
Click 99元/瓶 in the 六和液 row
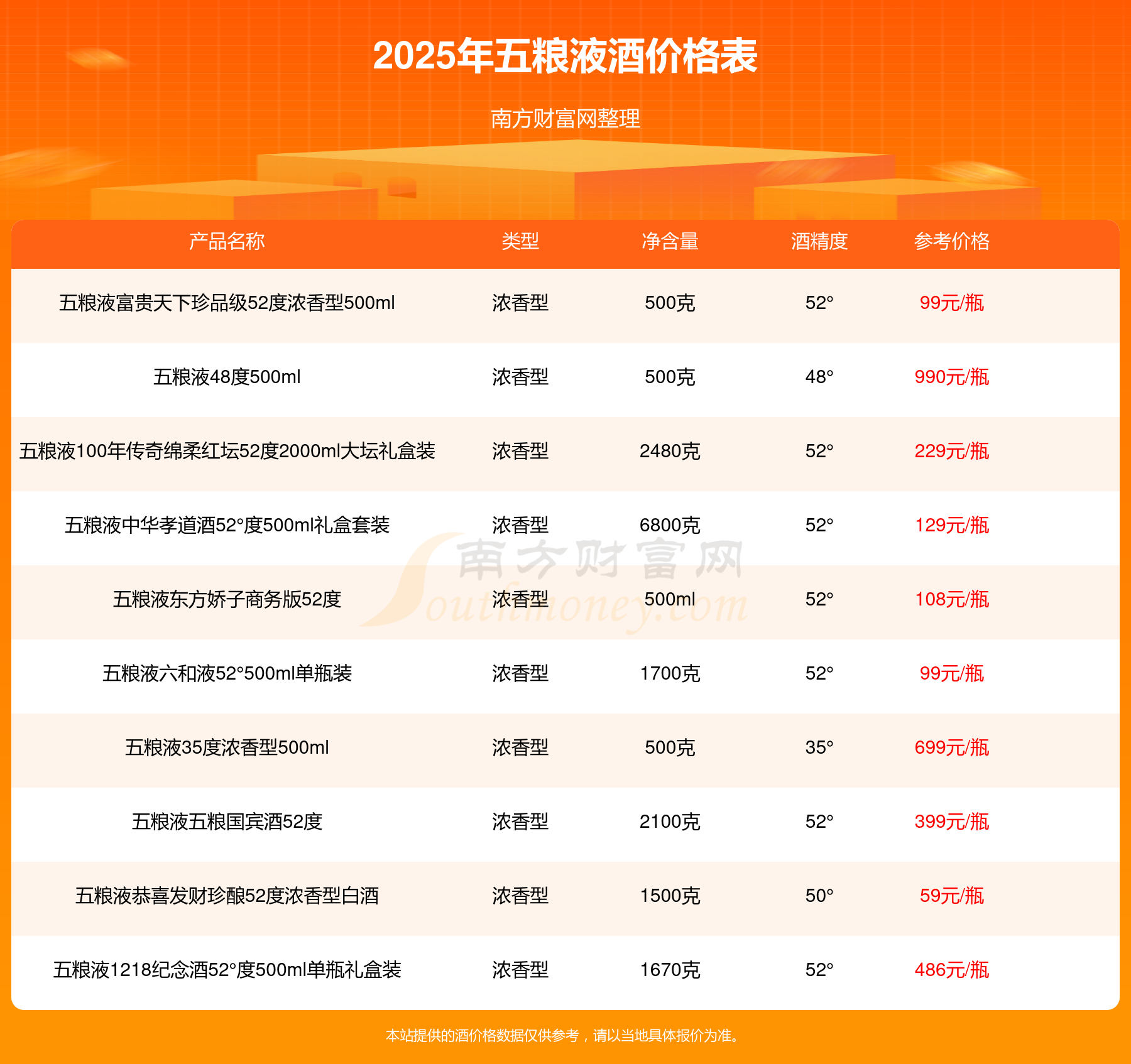952,674
